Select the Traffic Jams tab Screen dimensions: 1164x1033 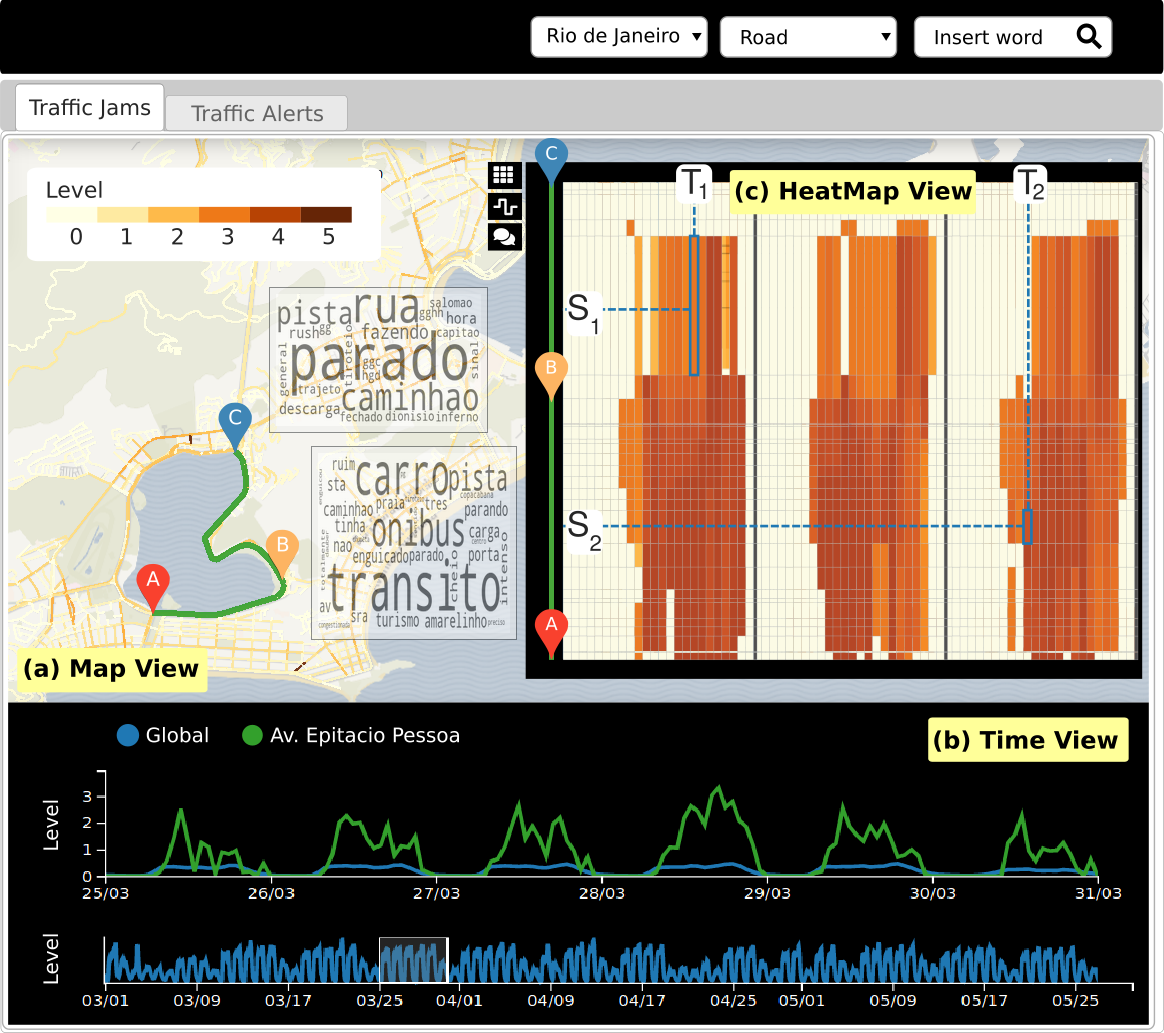[x=90, y=108]
